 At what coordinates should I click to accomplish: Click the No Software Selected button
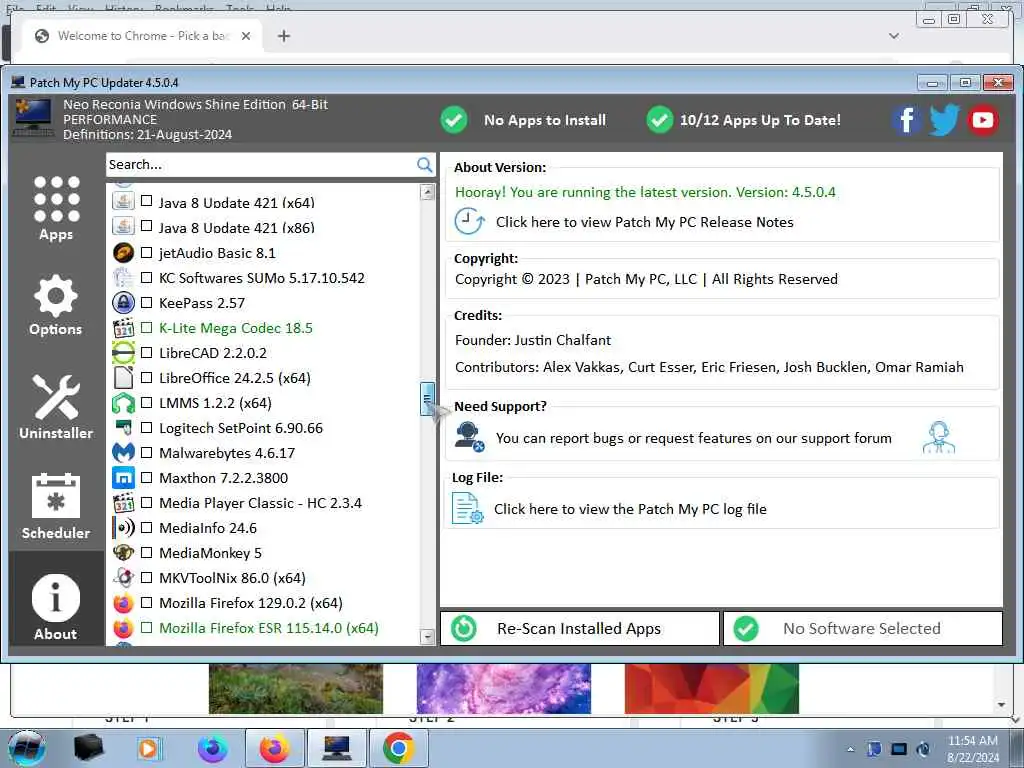863,628
